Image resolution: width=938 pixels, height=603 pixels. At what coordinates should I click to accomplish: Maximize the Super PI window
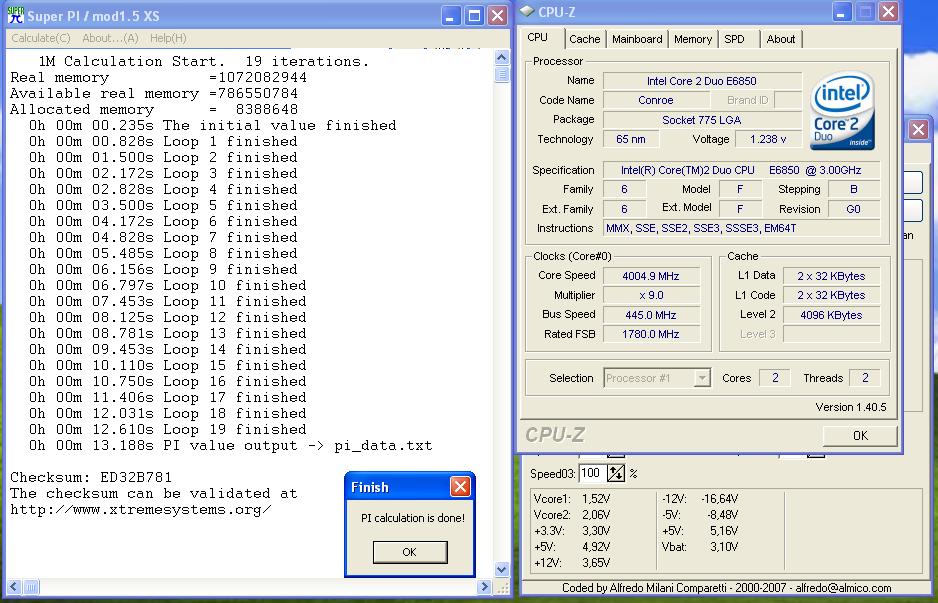pyautogui.click(x=474, y=16)
